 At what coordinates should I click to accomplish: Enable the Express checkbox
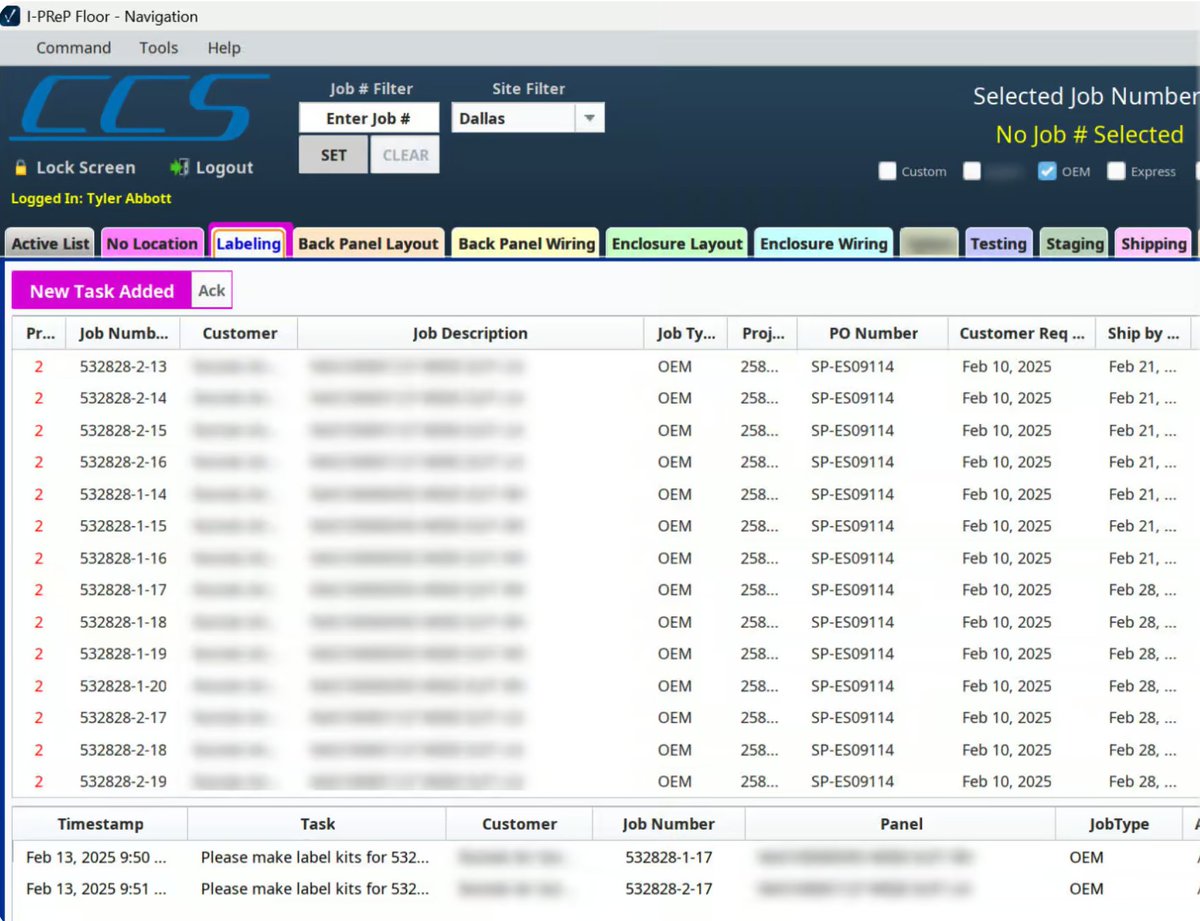(x=1116, y=171)
